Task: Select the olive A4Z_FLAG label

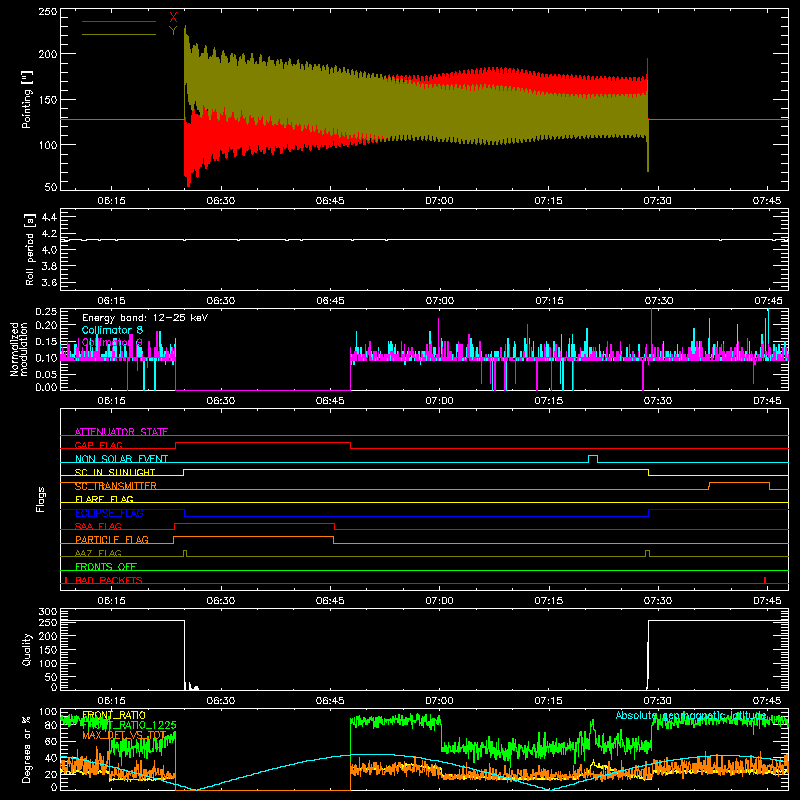Action: (98, 554)
